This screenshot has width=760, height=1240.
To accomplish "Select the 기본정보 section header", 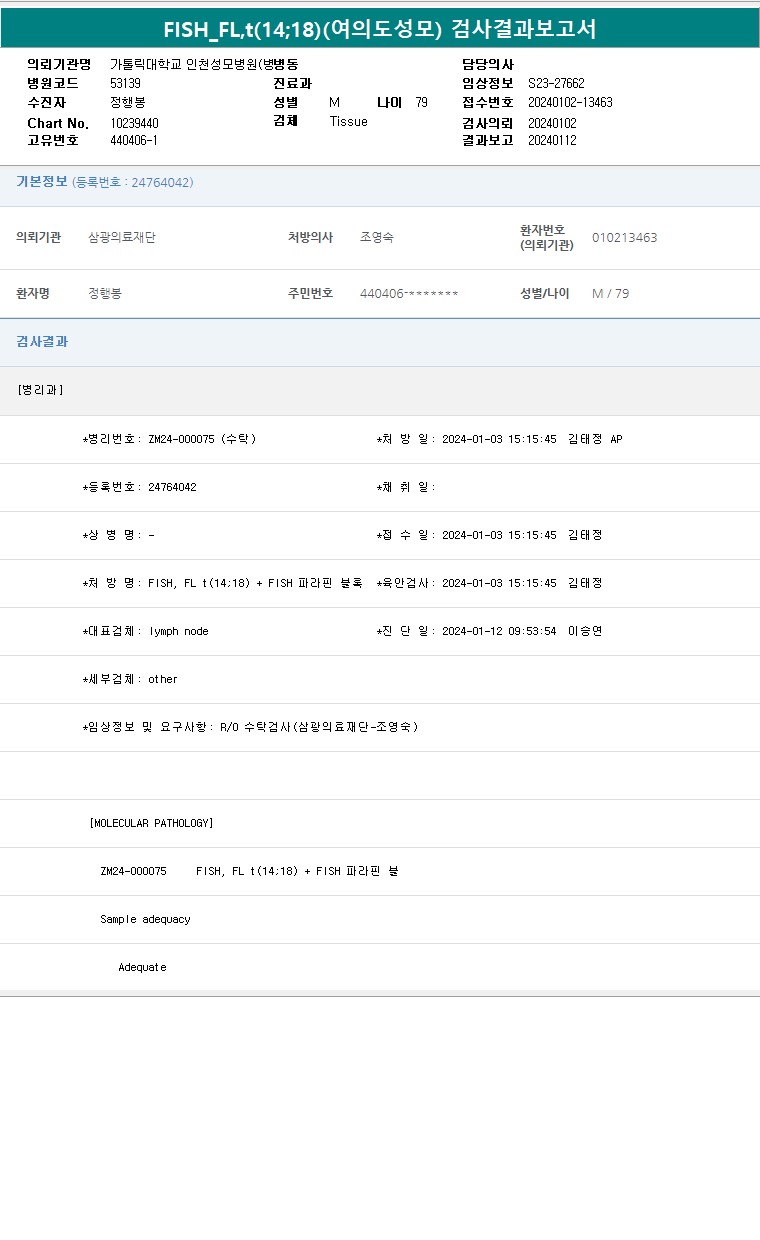I will (42, 182).
